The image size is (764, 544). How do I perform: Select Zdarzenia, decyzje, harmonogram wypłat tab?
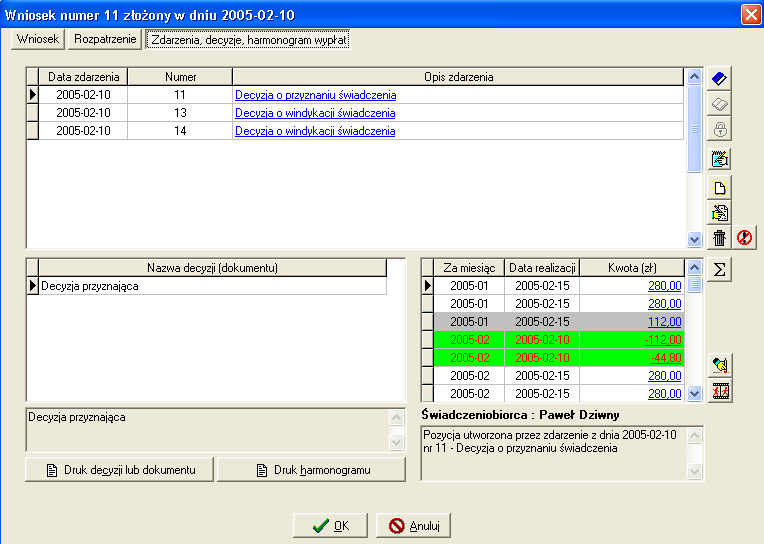248,39
